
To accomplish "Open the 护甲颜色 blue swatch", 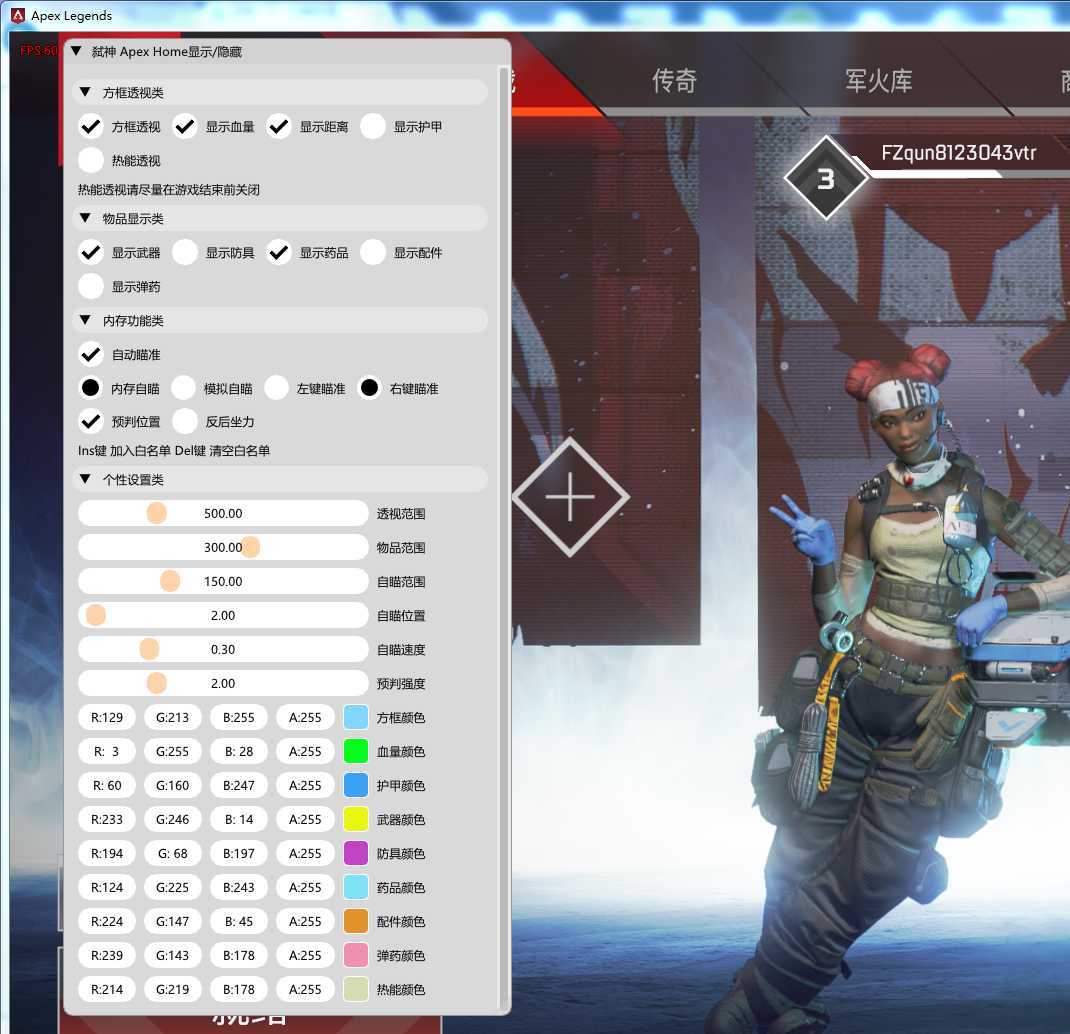I will click(x=356, y=785).
